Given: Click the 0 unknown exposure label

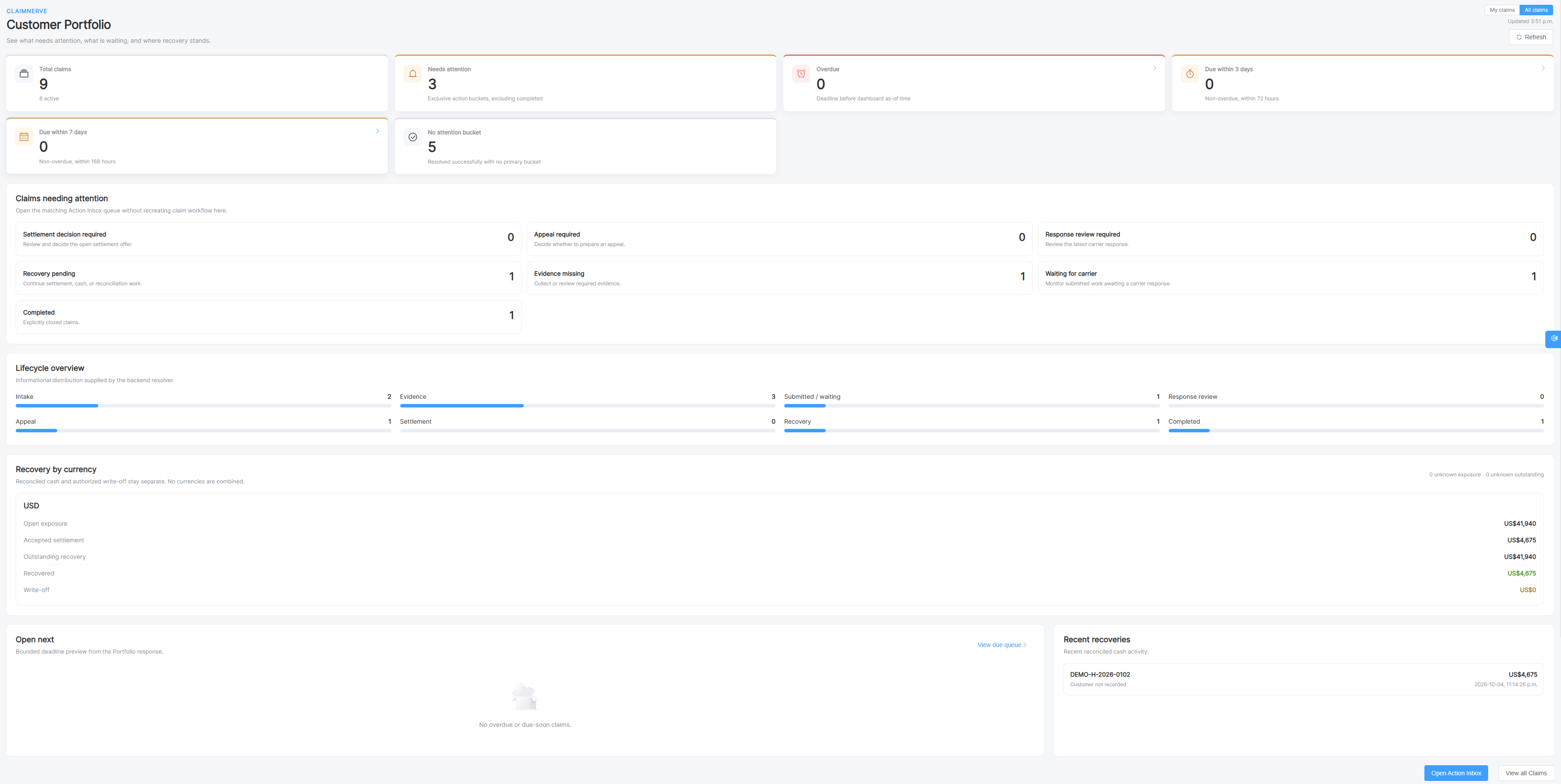Looking at the screenshot, I should pos(1455,474).
